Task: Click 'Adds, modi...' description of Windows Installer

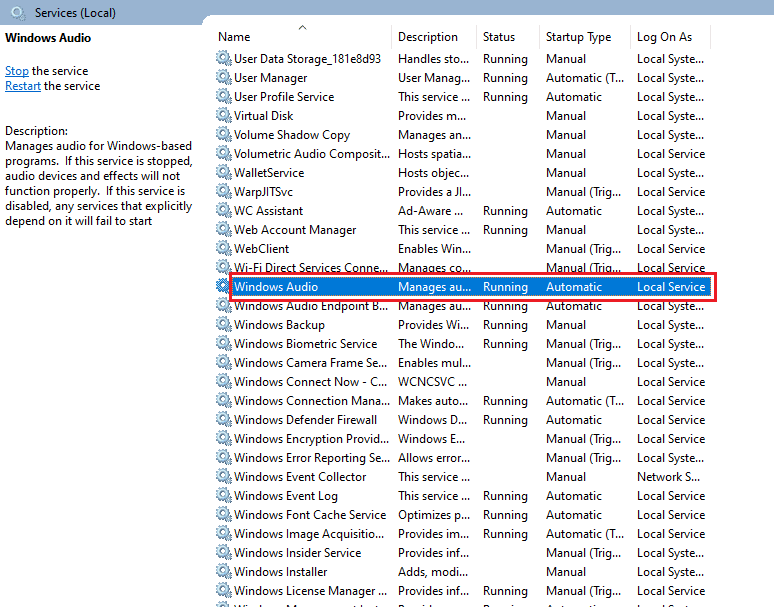Action: pos(433,572)
